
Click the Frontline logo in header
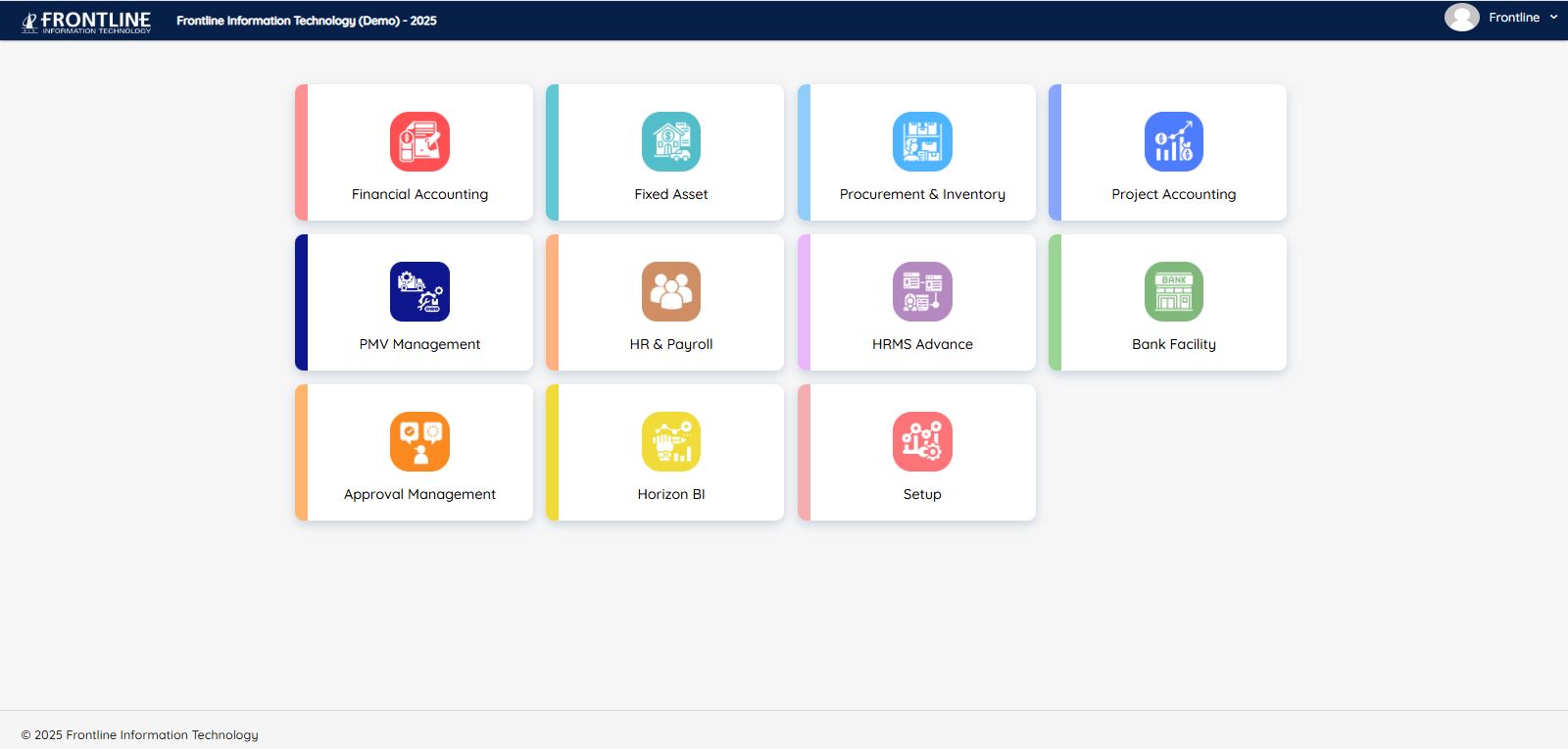[86, 22]
